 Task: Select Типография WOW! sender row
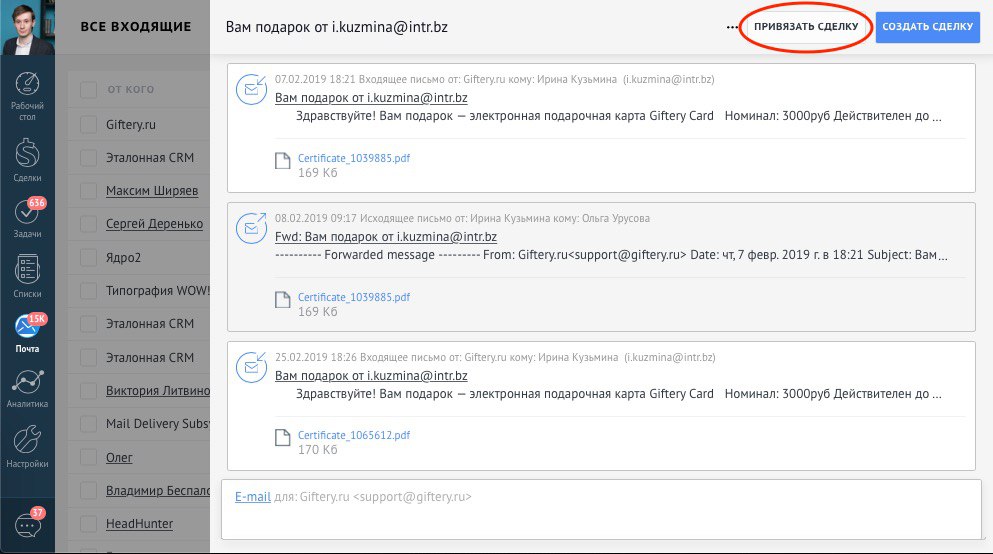coord(158,291)
